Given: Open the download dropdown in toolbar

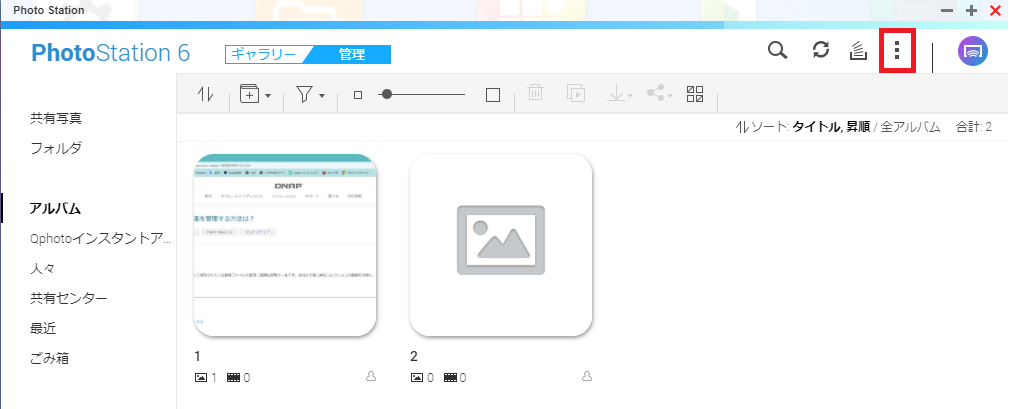Looking at the screenshot, I should 620,94.
